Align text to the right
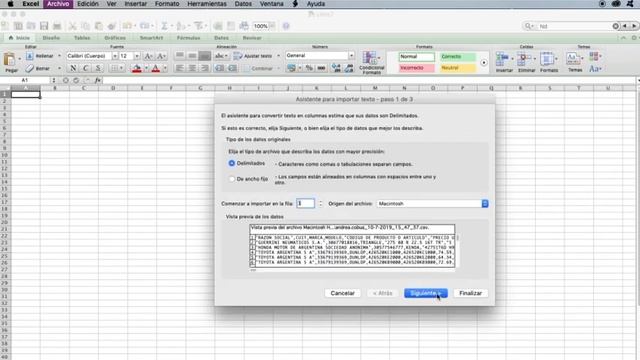Viewport: 640px width, 360px height. click(x=205, y=68)
